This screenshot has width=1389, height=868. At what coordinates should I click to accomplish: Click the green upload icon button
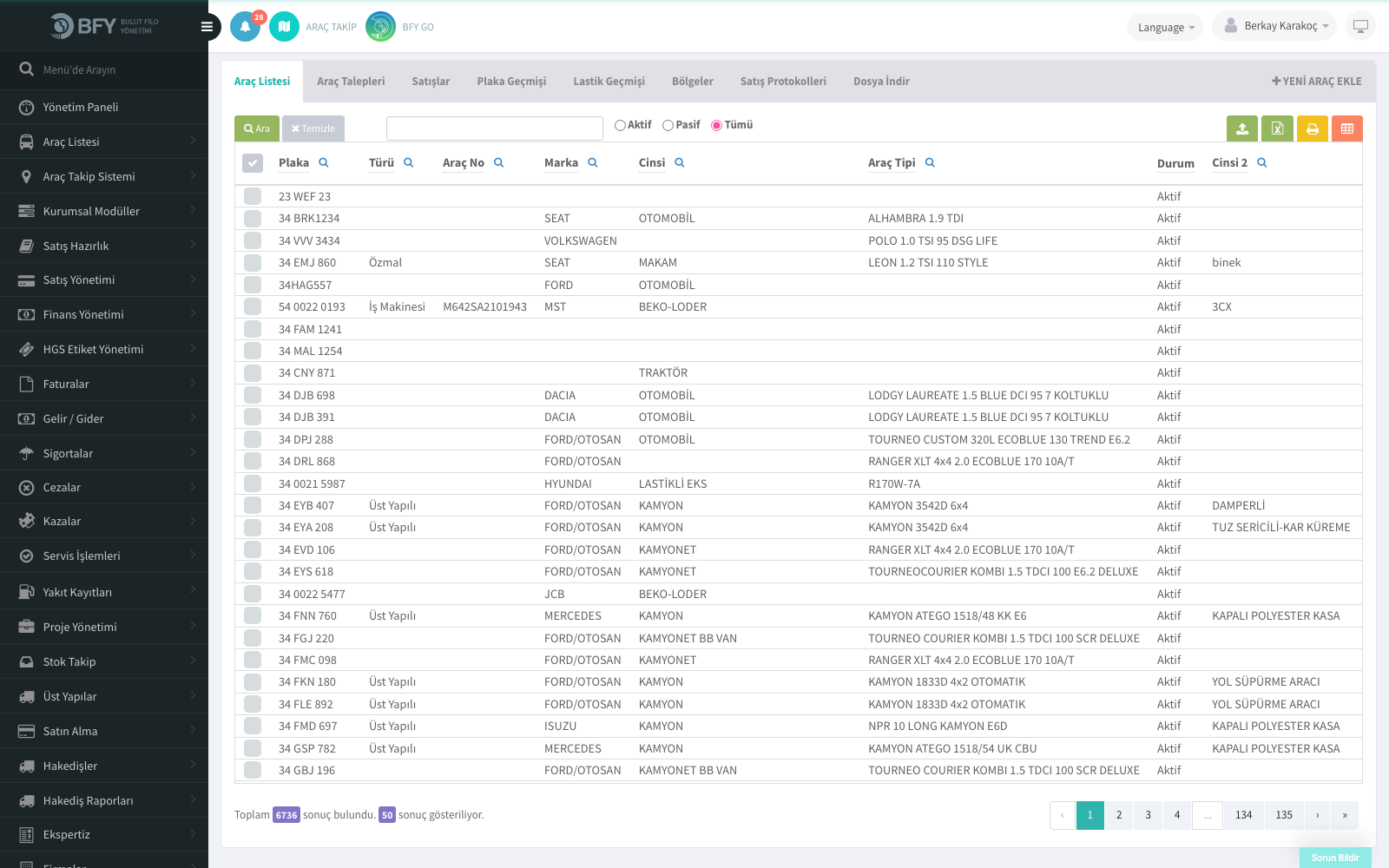pyautogui.click(x=1242, y=128)
